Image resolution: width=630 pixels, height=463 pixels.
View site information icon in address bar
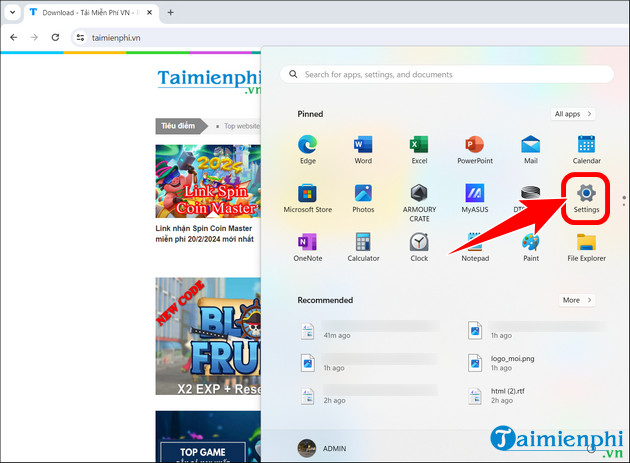(80, 37)
